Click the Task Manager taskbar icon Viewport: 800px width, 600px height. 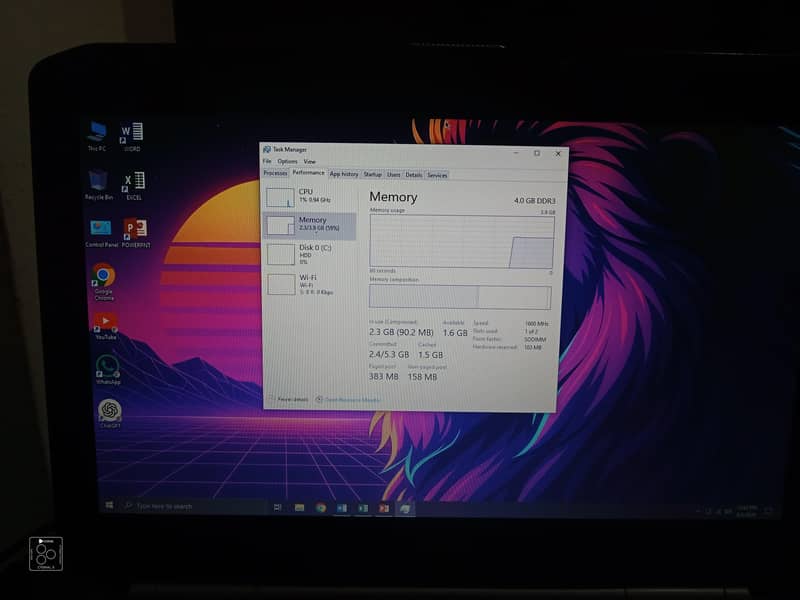click(x=405, y=509)
